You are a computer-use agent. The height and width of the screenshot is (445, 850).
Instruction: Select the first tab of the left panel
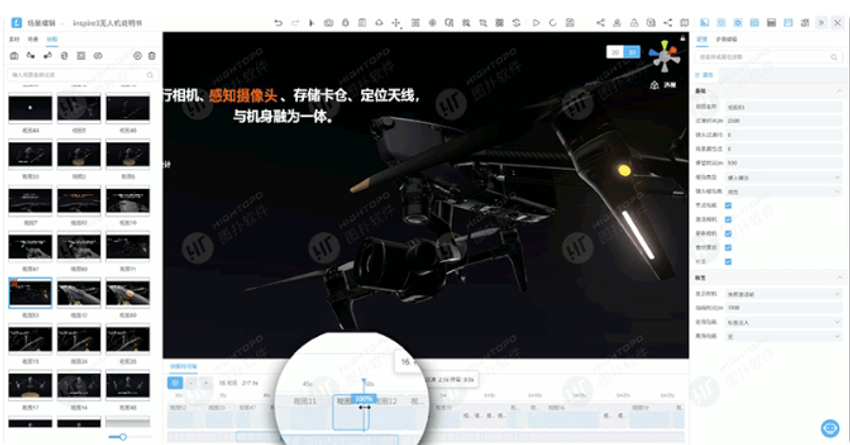(14, 39)
